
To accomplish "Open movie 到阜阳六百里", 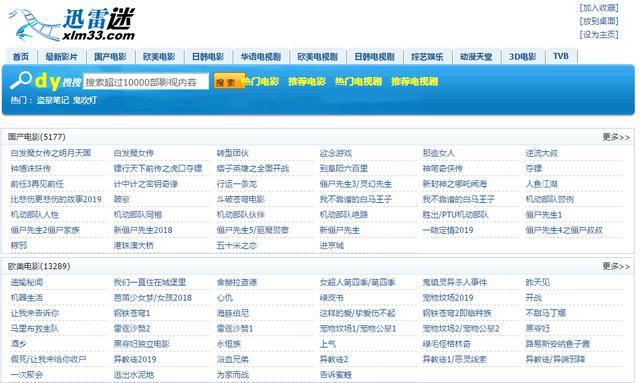I will [x=344, y=168].
